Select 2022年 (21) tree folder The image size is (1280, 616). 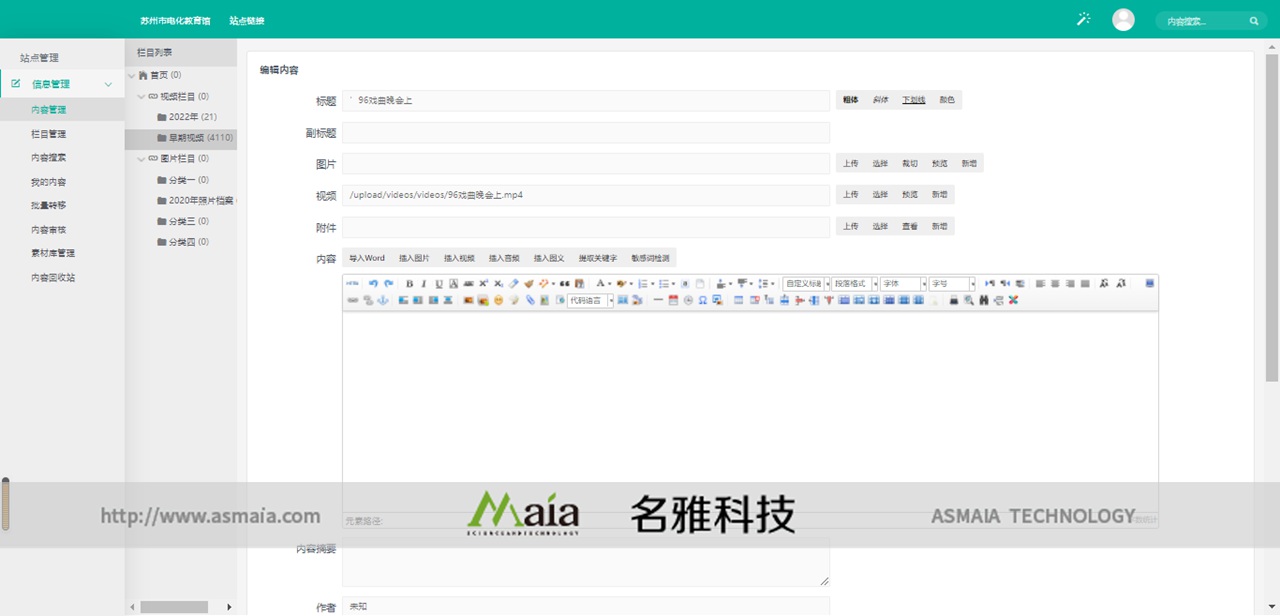(x=187, y=117)
